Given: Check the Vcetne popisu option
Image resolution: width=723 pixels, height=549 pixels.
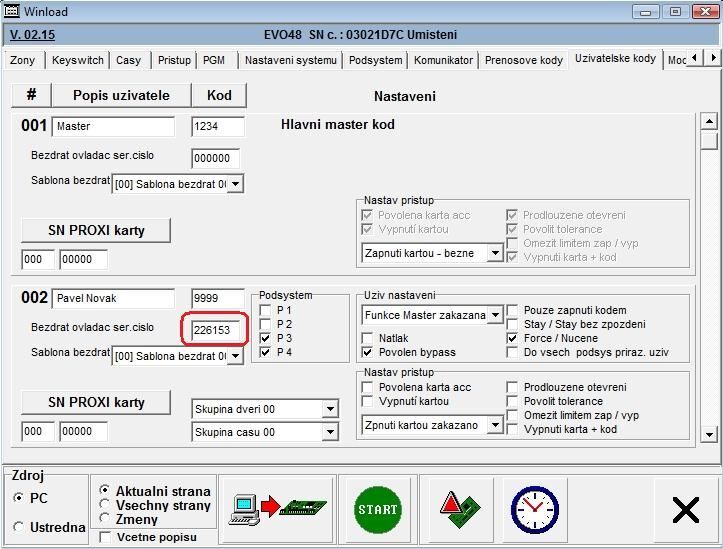Looking at the screenshot, I should pos(106,537).
